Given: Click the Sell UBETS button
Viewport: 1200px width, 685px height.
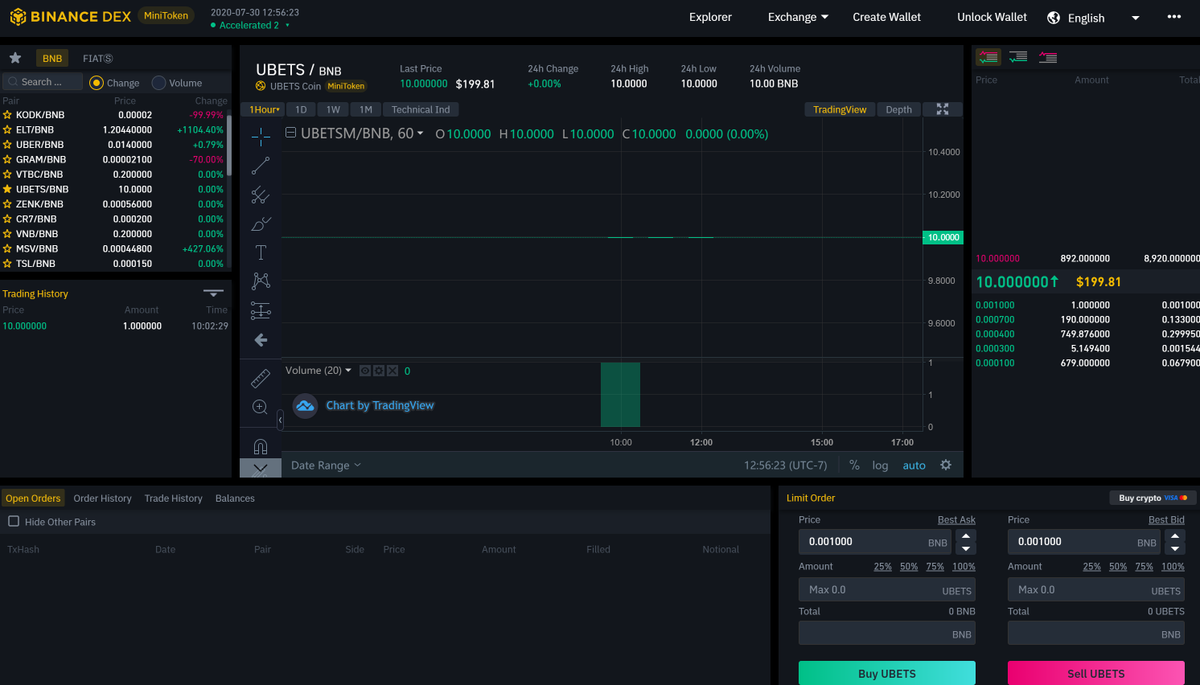Looking at the screenshot, I should [1096, 673].
